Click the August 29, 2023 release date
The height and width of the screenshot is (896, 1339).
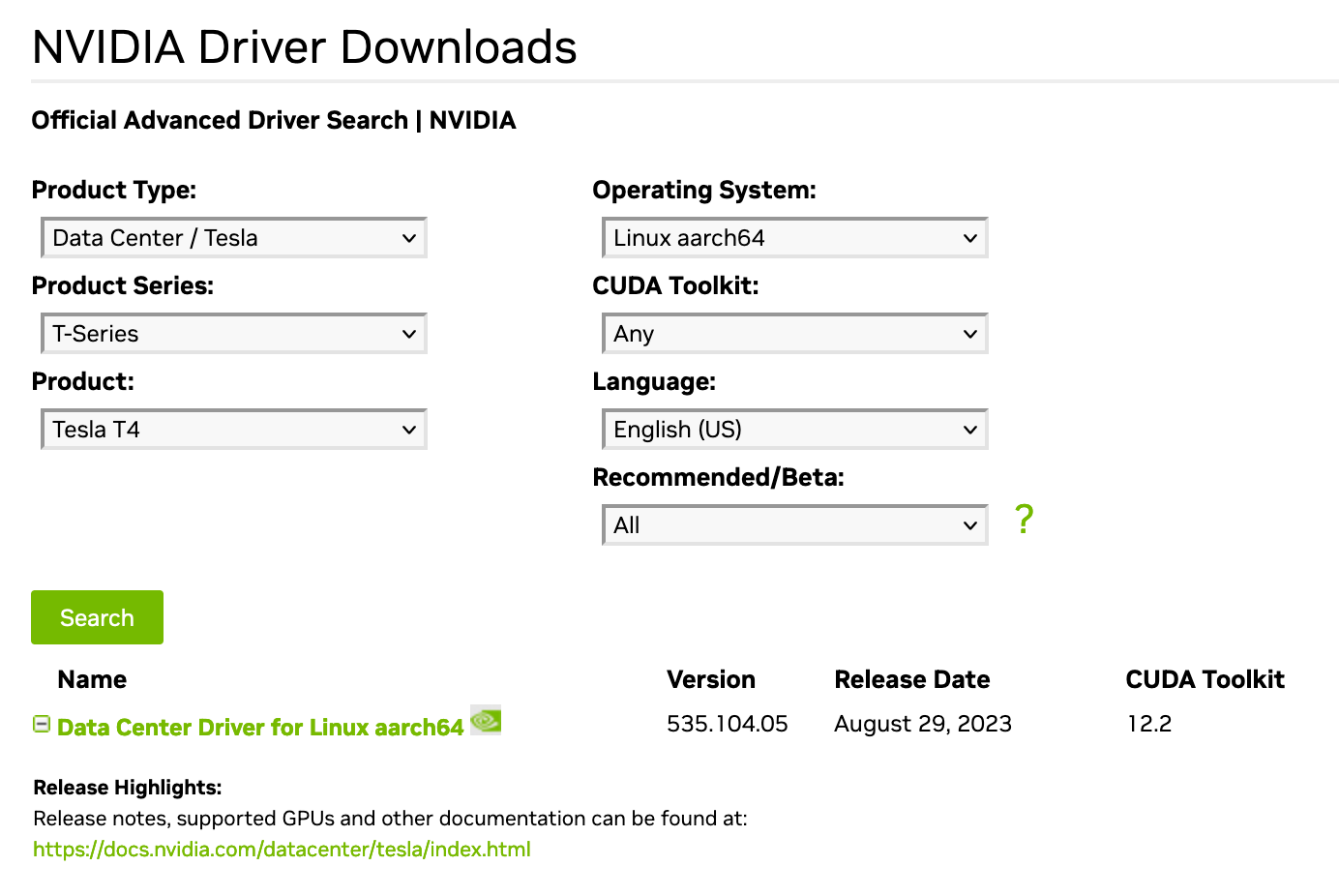[922, 724]
